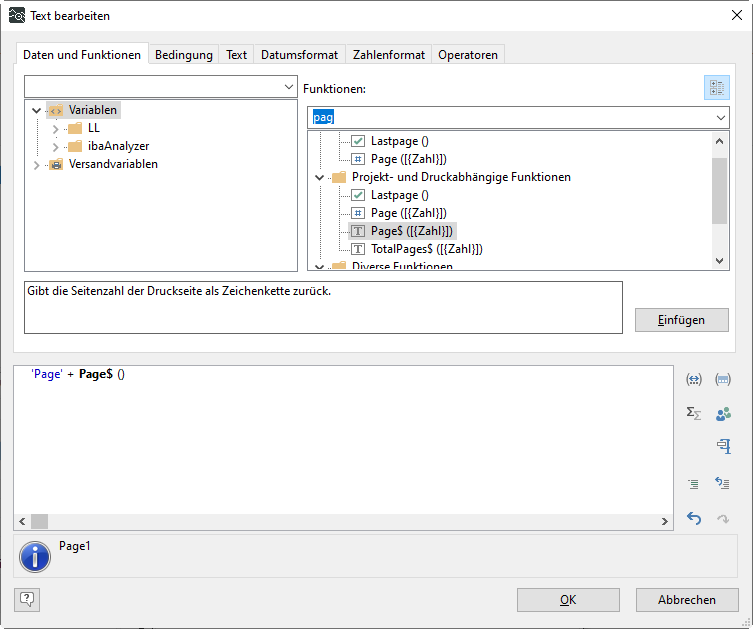Click the function list scrollbar up arrow
Viewport: 753px width, 629px height.
(719, 141)
